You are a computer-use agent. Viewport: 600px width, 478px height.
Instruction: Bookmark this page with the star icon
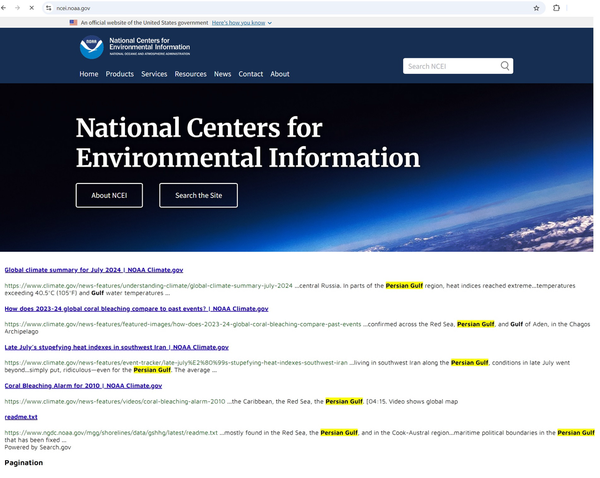coord(536,8)
